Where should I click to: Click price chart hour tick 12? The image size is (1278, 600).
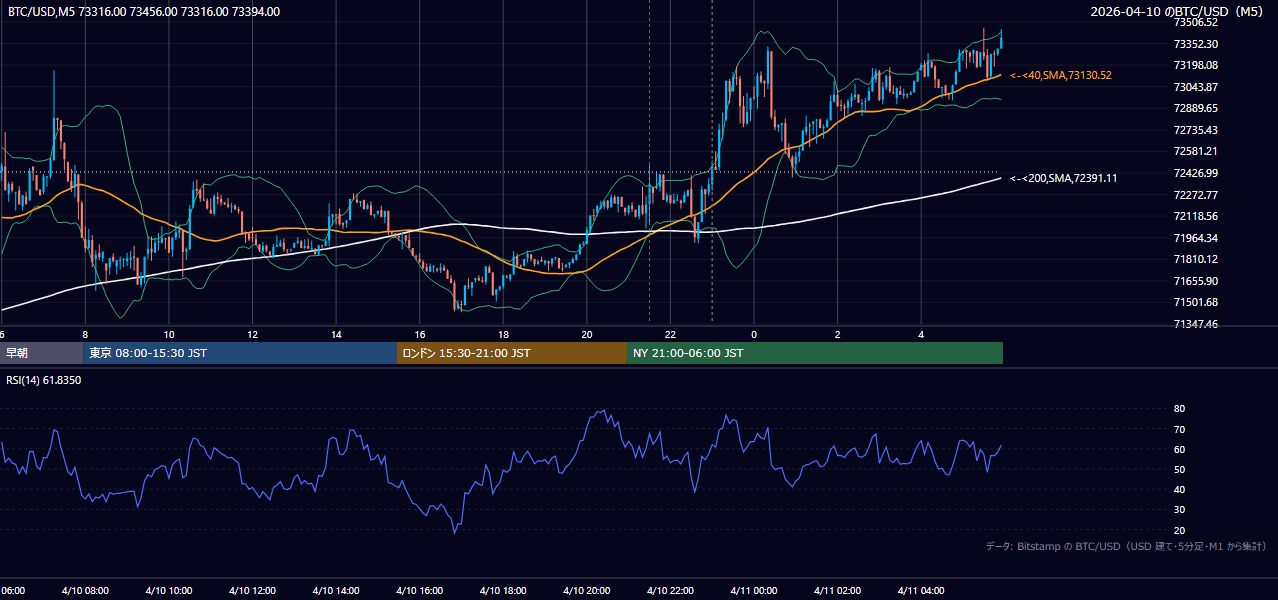[x=253, y=335]
